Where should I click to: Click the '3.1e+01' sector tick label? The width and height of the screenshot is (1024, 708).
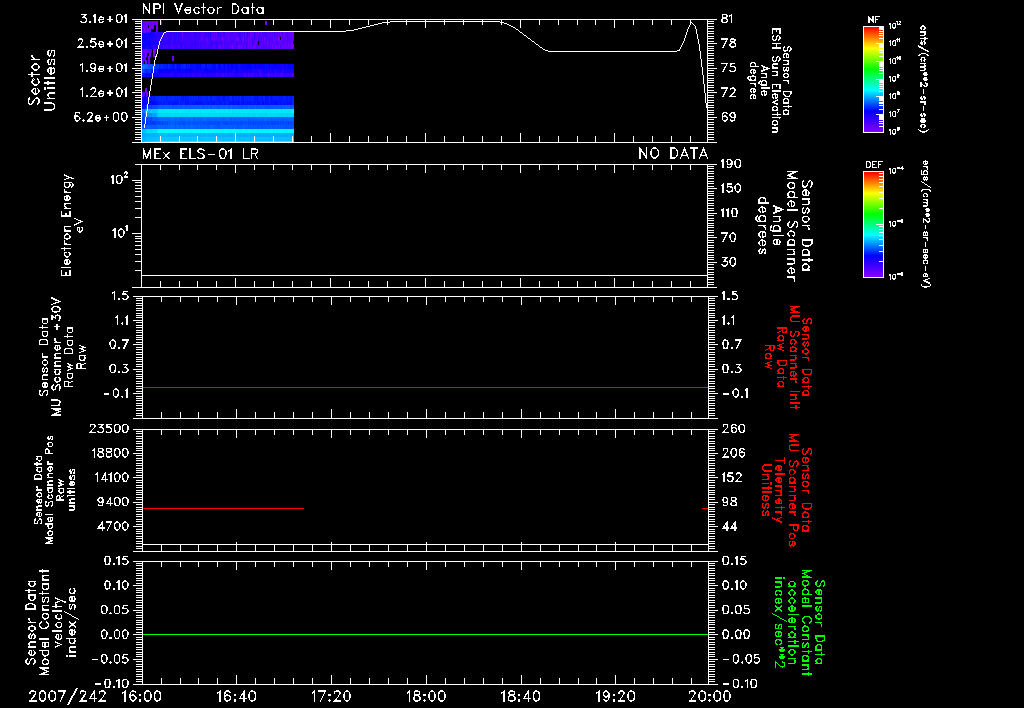coord(104,18)
